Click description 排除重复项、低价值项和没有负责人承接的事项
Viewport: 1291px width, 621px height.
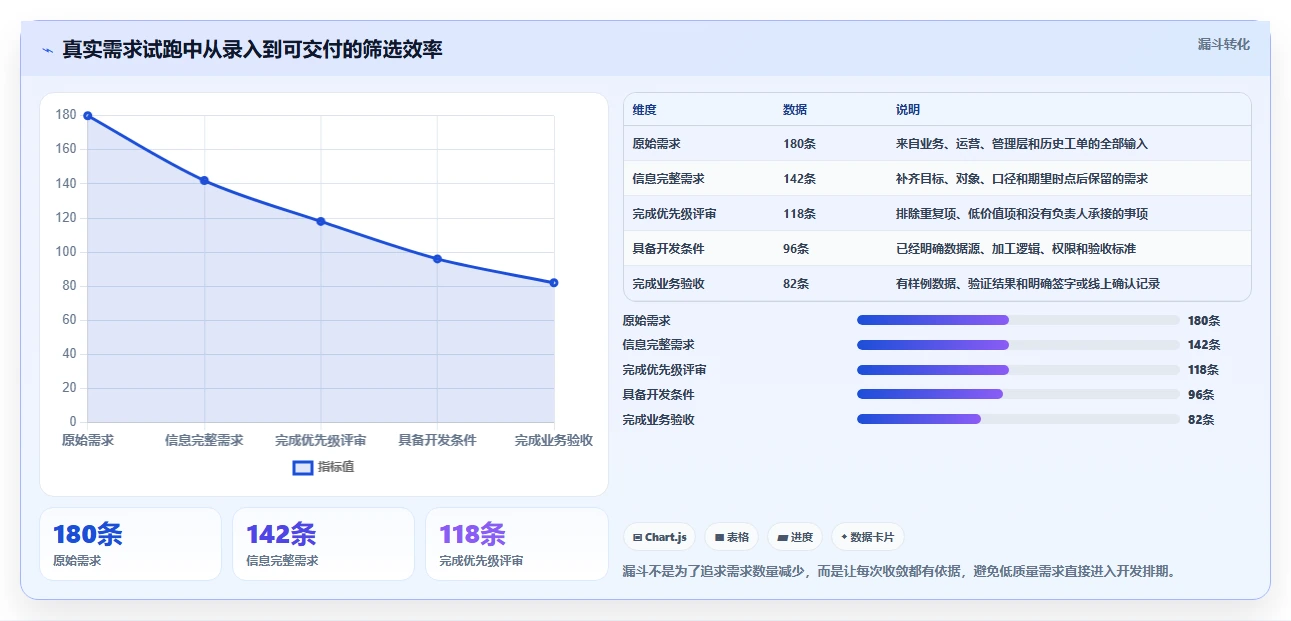(x=1022, y=214)
